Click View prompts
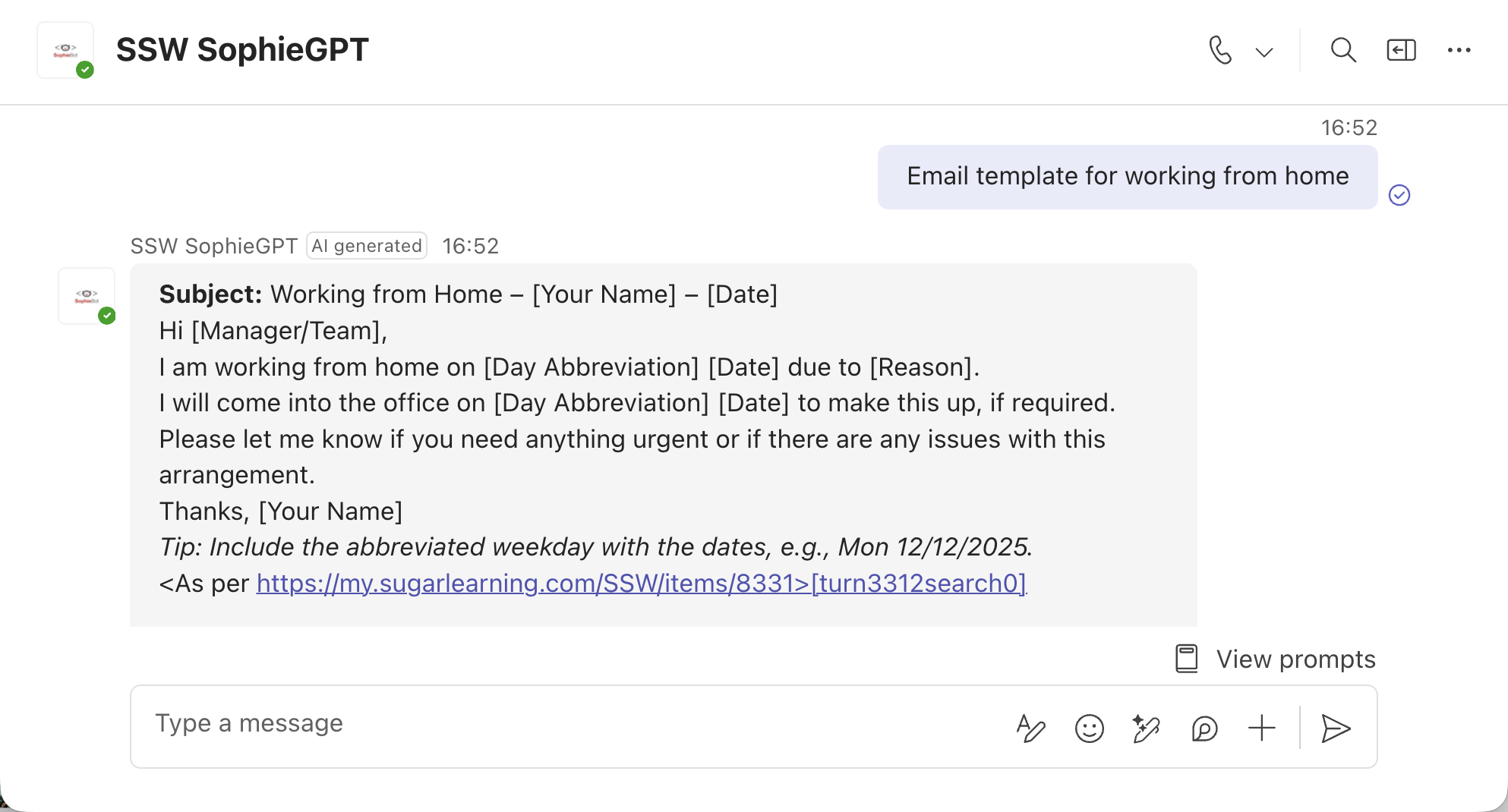 1276,659
